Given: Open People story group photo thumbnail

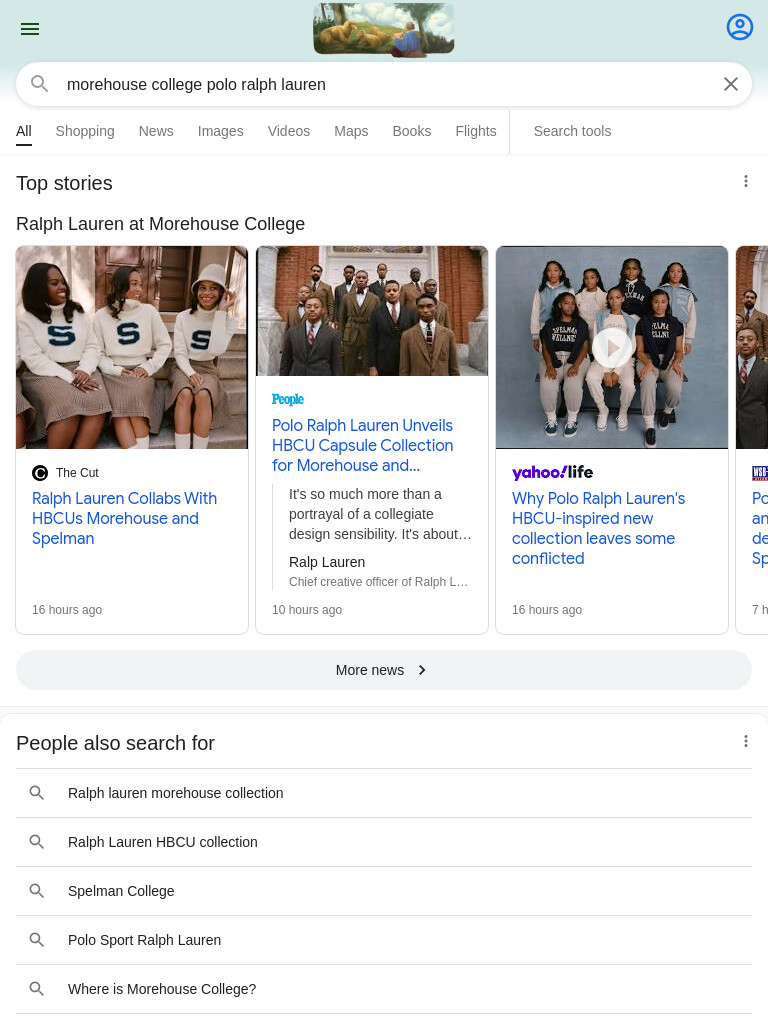Looking at the screenshot, I should tap(372, 311).
